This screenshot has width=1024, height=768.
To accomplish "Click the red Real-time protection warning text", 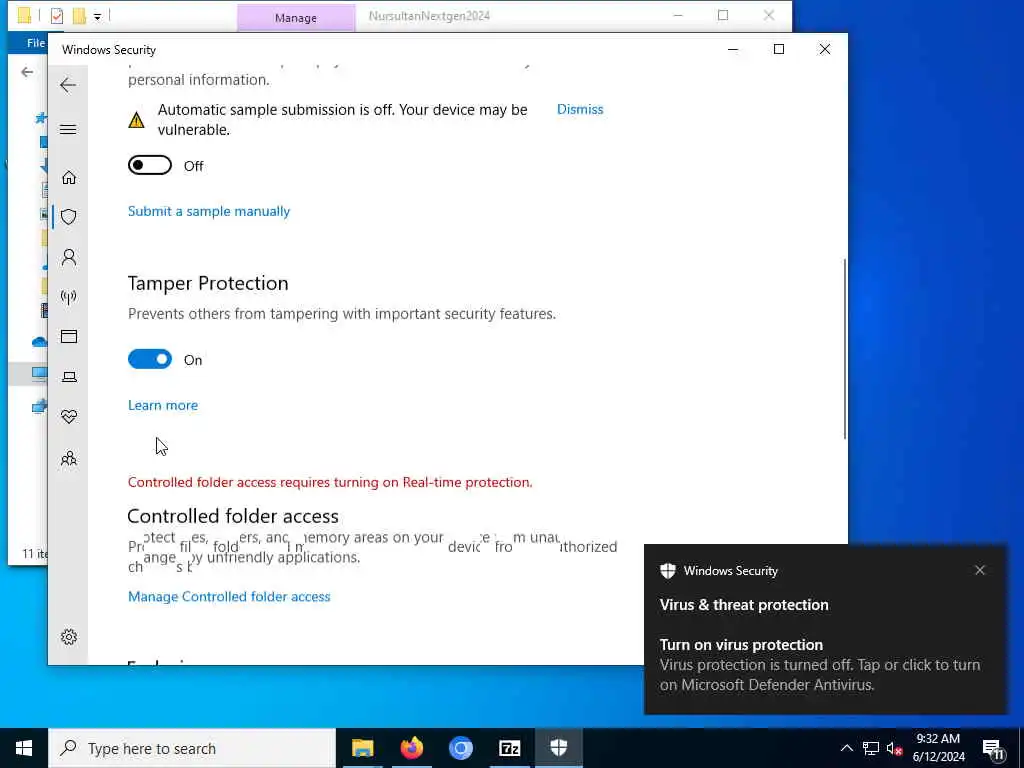I will pyautogui.click(x=330, y=482).
